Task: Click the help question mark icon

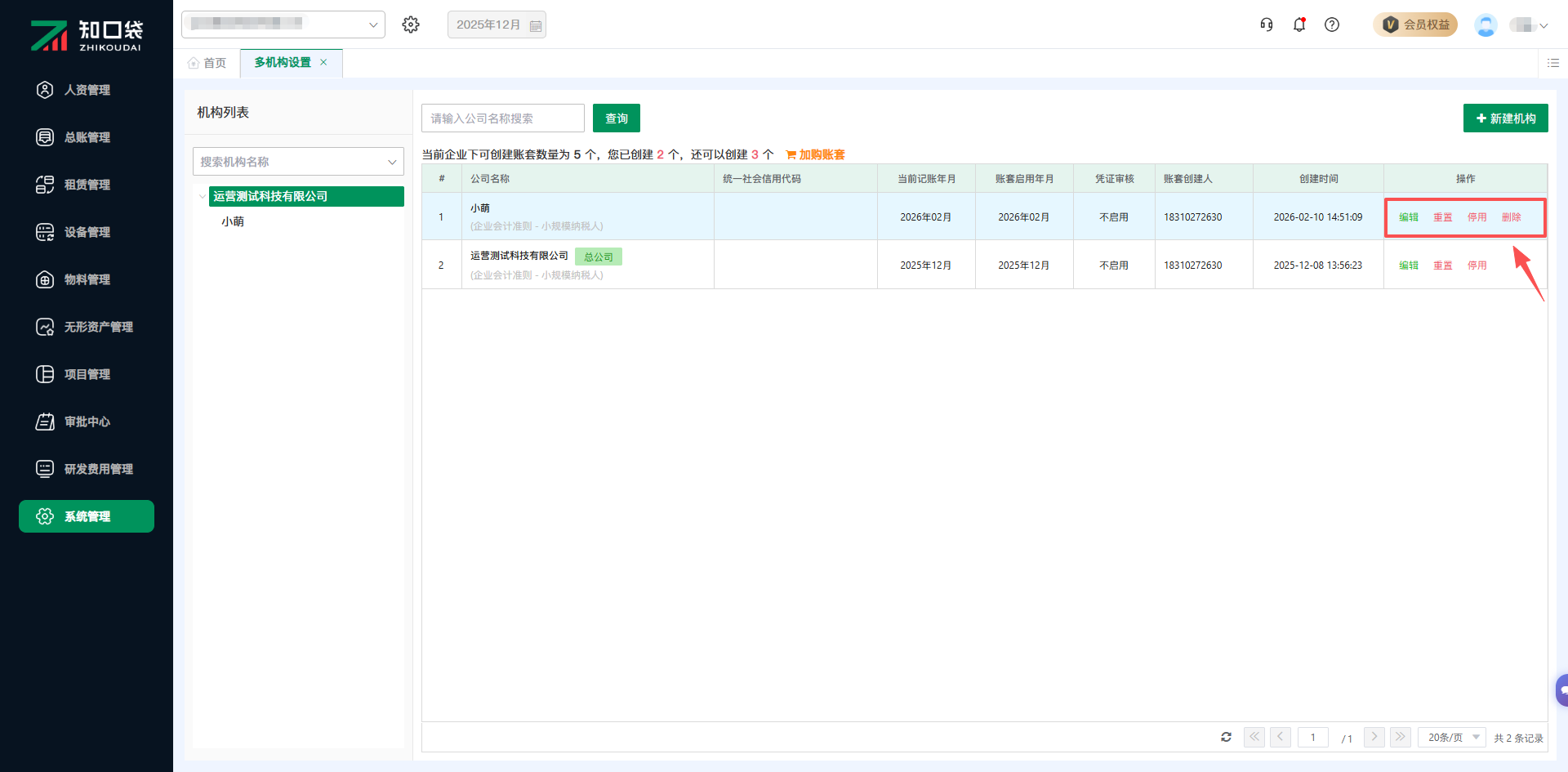Action: coord(1332,25)
